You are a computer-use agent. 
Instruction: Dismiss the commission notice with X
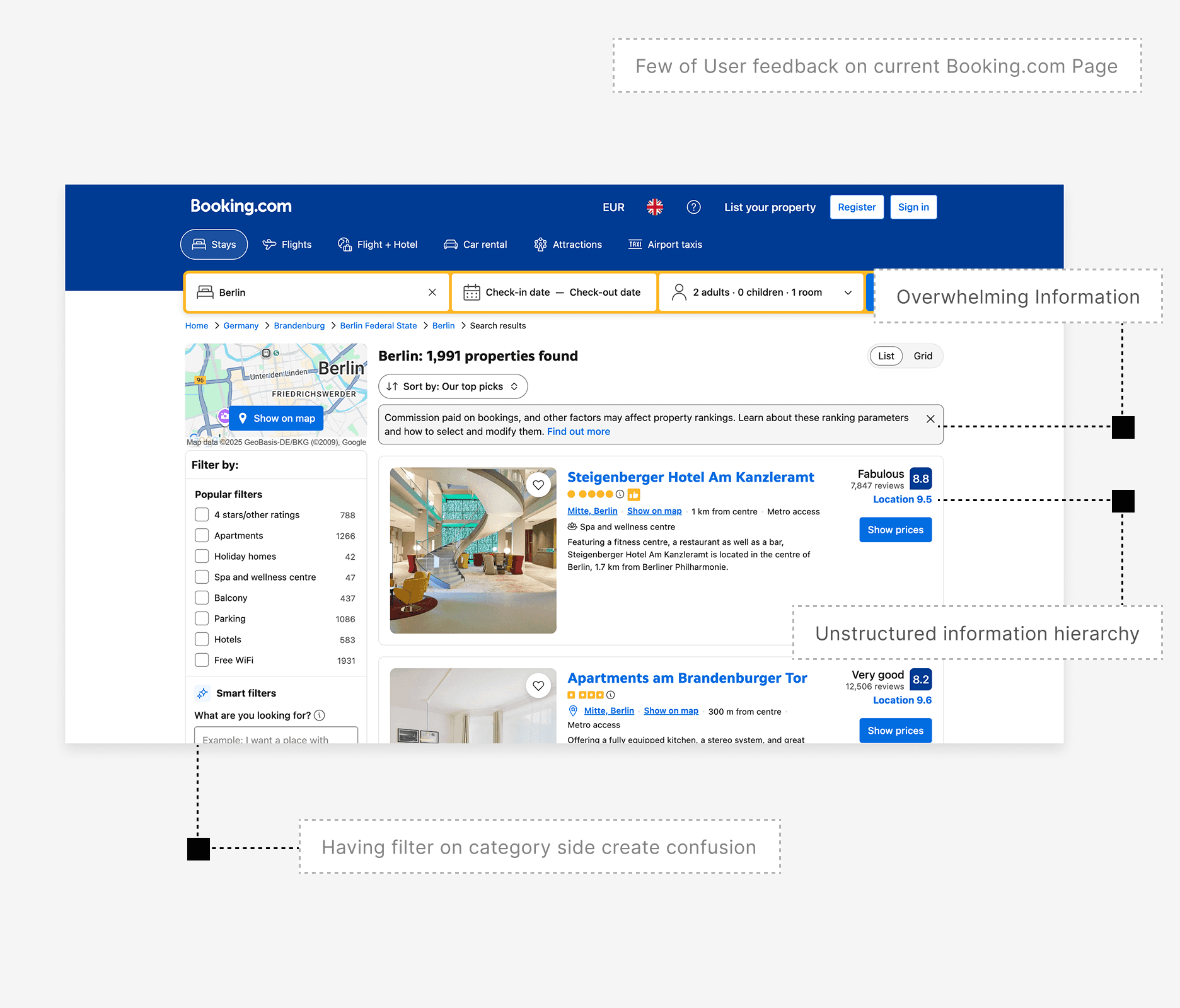(x=930, y=419)
